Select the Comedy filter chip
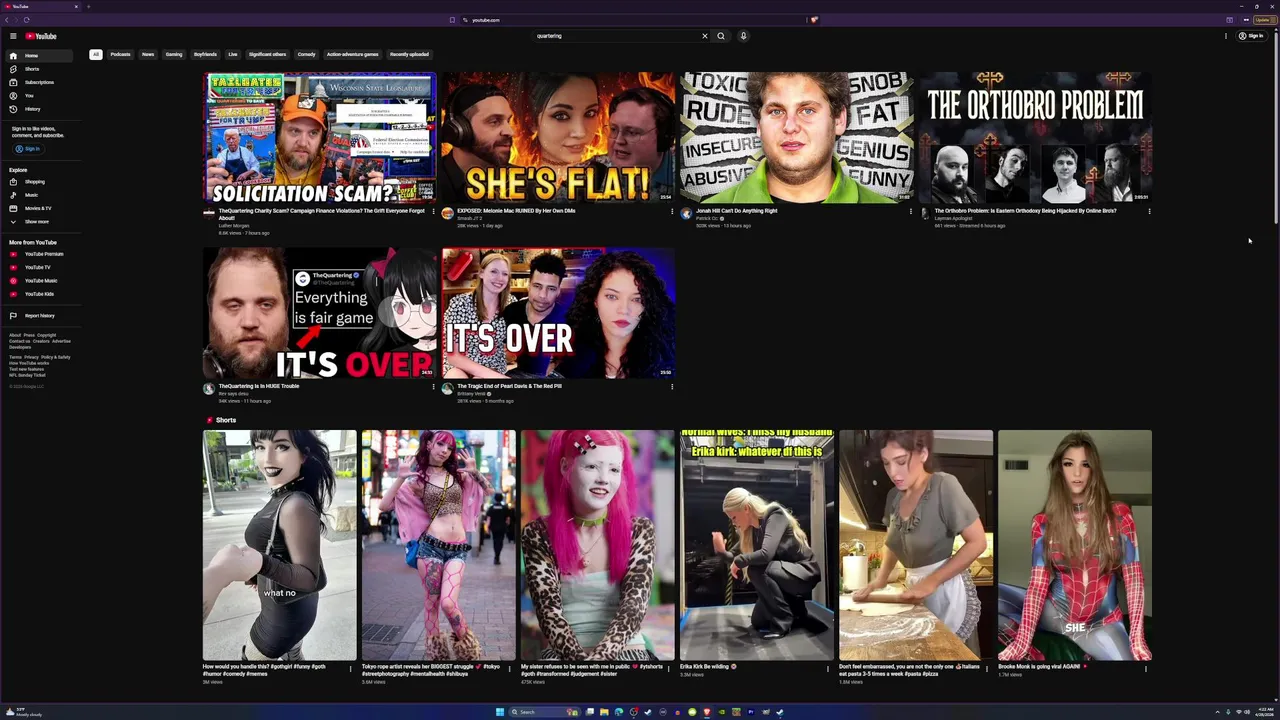 307,54
